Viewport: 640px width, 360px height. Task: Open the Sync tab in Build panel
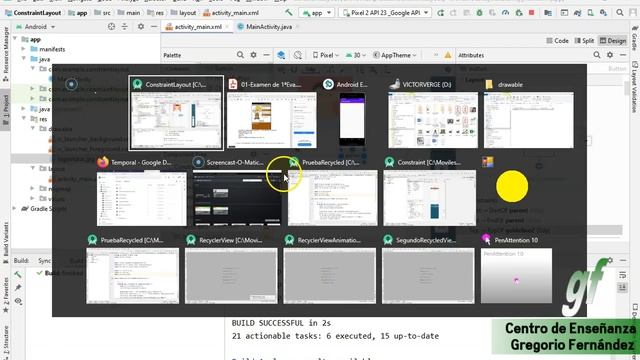pyautogui.click(x=44, y=260)
